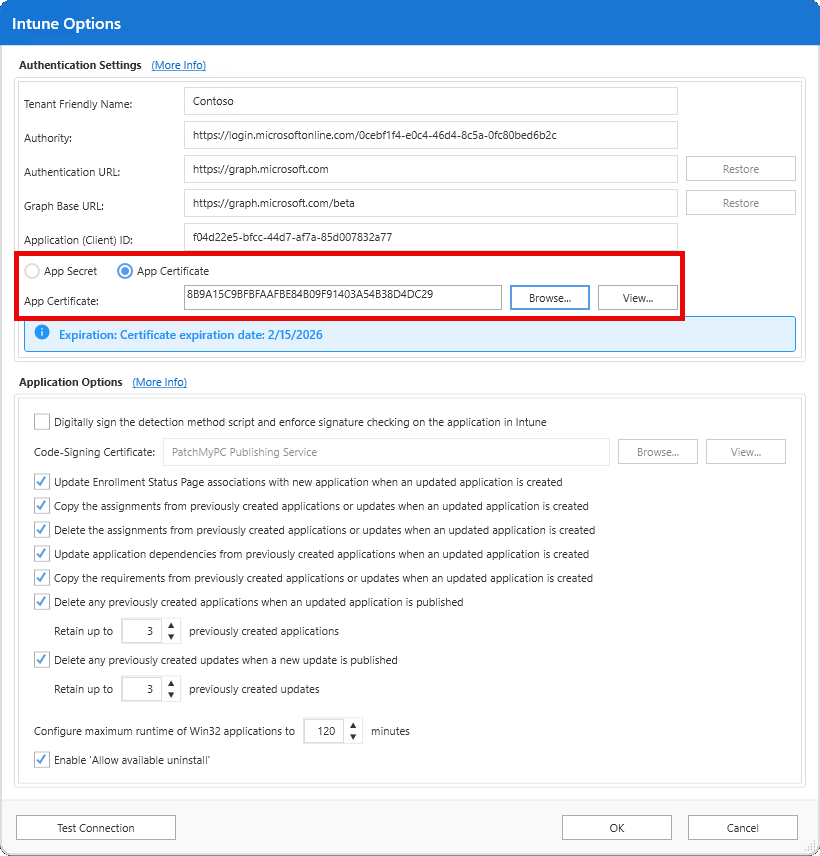
Task: Toggle 'Update Enrollment Status Page associations'
Action: point(41,481)
